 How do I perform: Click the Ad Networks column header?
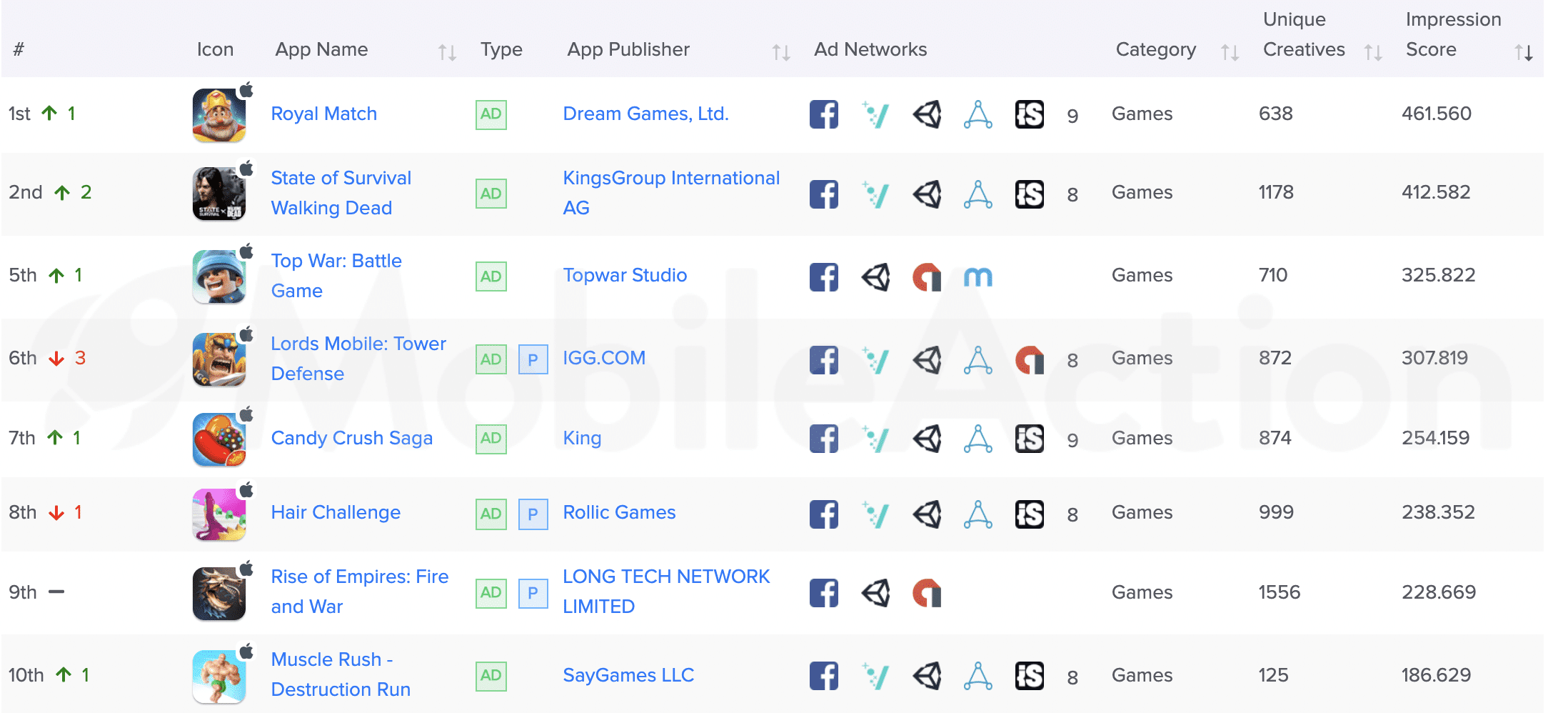coord(870,49)
